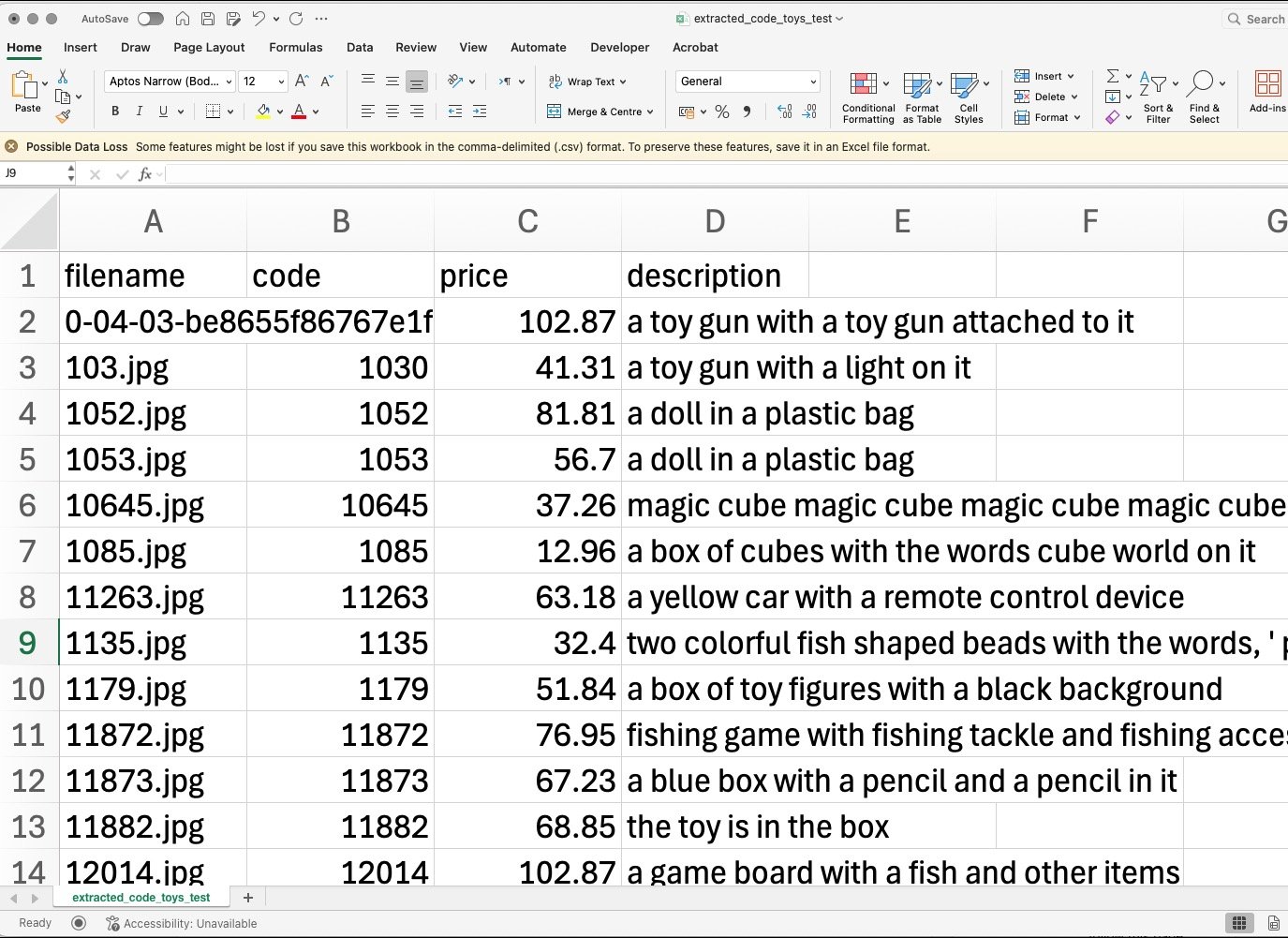Switch to the Page Layout tab
This screenshot has height=938, width=1288.
(x=209, y=47)
